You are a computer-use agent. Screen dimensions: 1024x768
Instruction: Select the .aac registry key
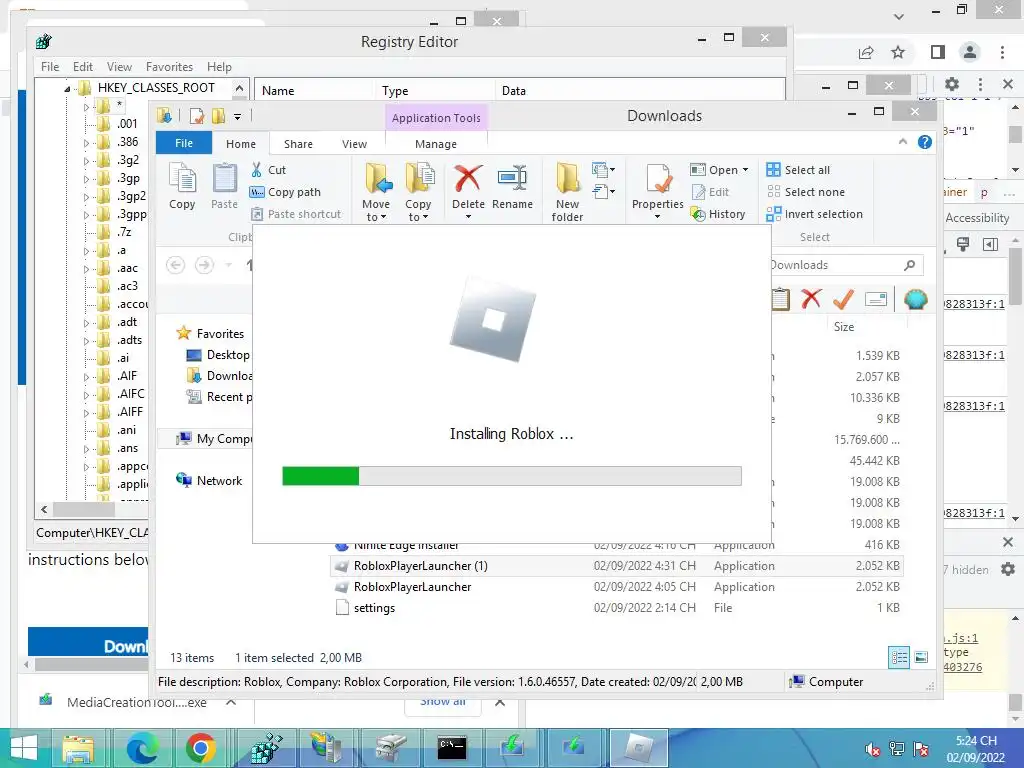(x=127, y=268)
